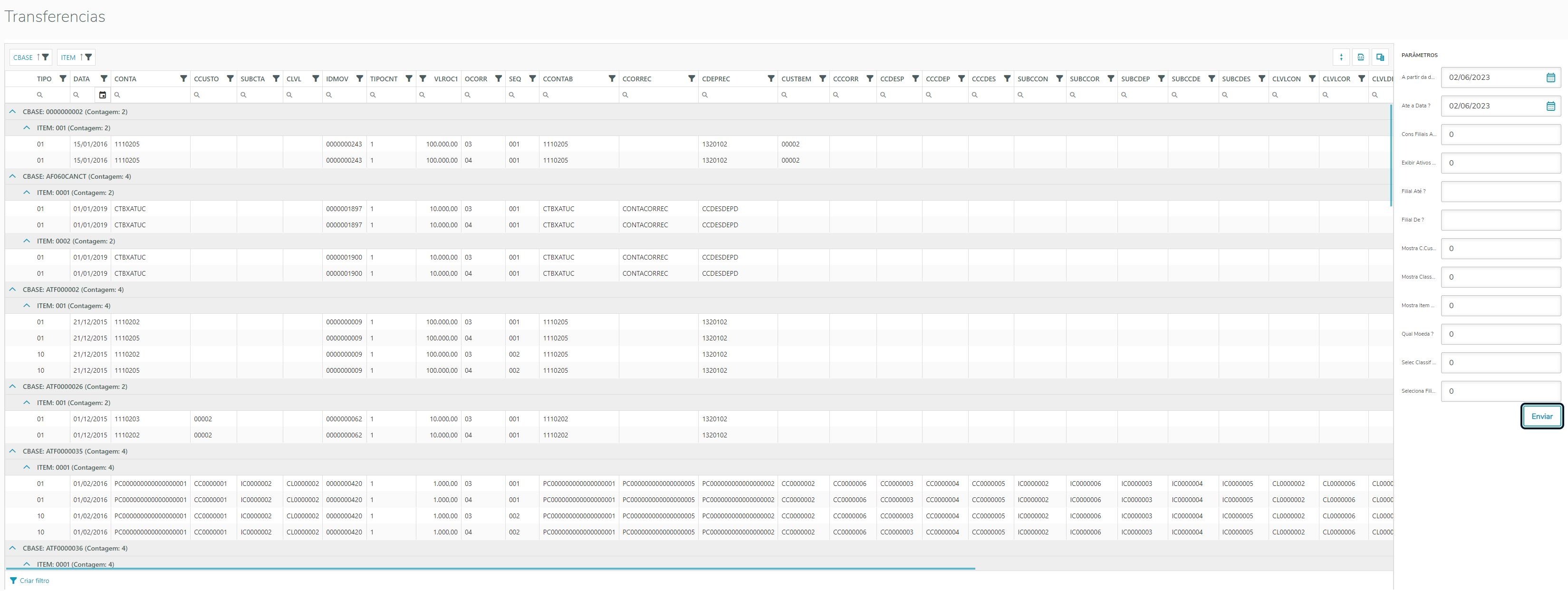Open filter icon on the CBASE group chip
1568x591 pixels.
point(46,57)
